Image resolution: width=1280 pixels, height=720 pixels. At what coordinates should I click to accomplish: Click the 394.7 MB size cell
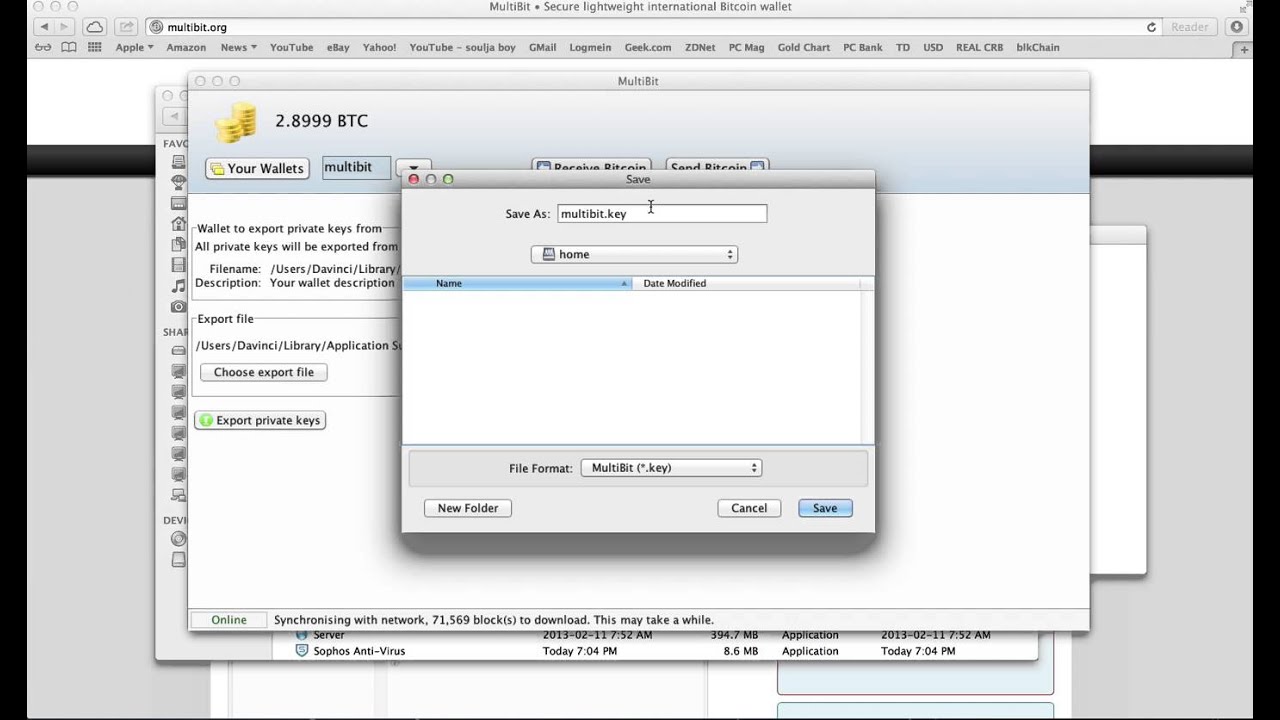point(734,635)
